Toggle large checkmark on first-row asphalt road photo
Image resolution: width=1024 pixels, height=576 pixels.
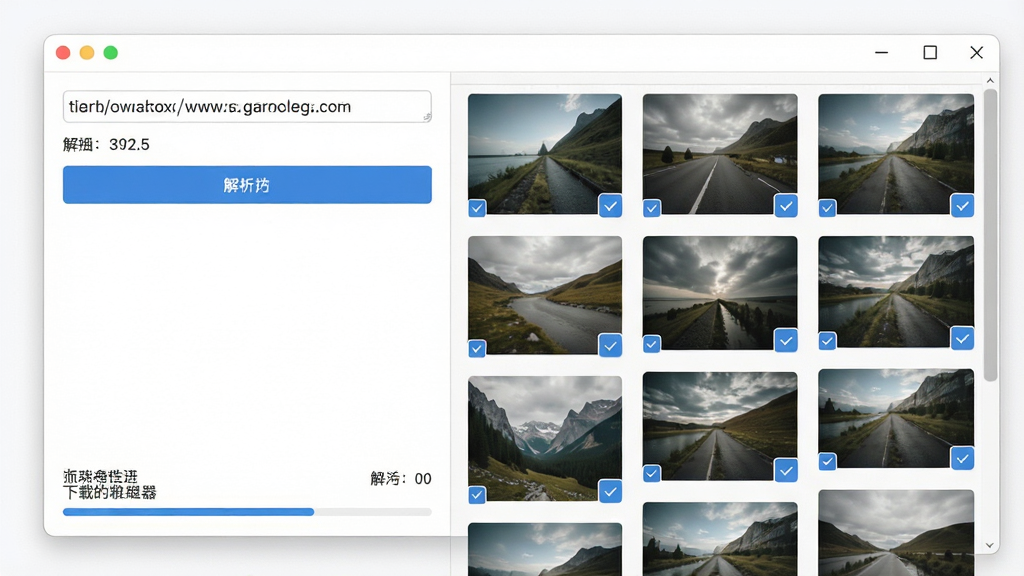click(x=786, y=206)
